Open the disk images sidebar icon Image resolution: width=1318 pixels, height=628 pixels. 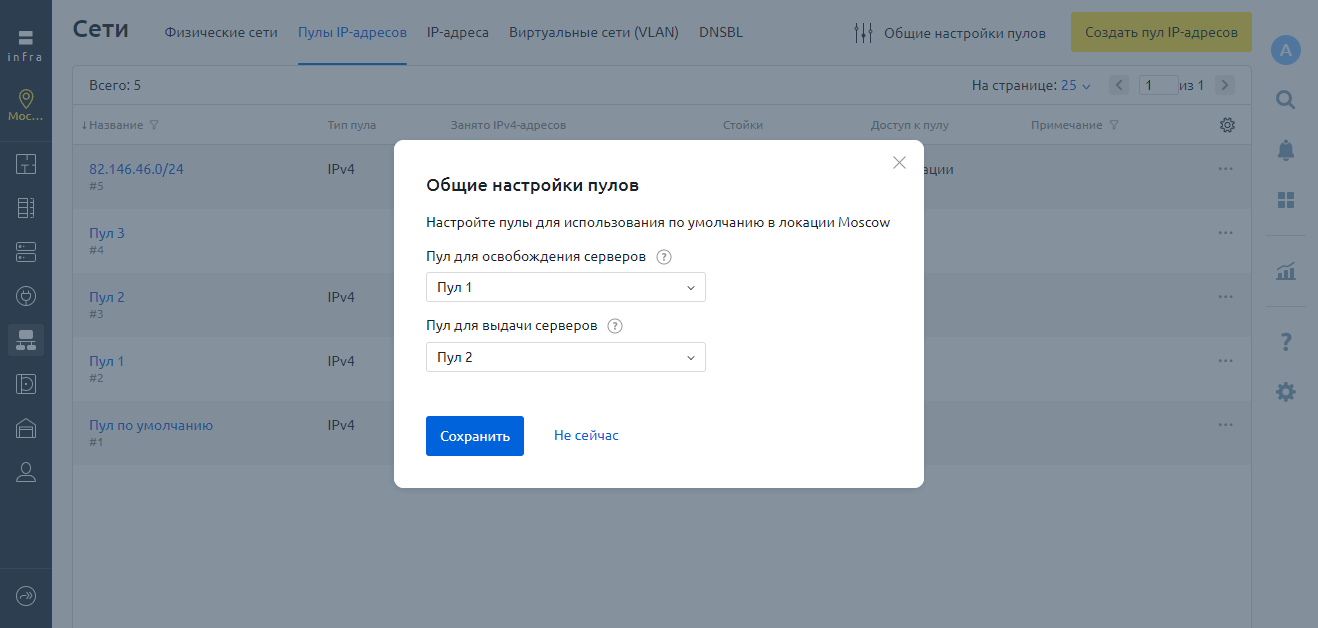(26, 384)
